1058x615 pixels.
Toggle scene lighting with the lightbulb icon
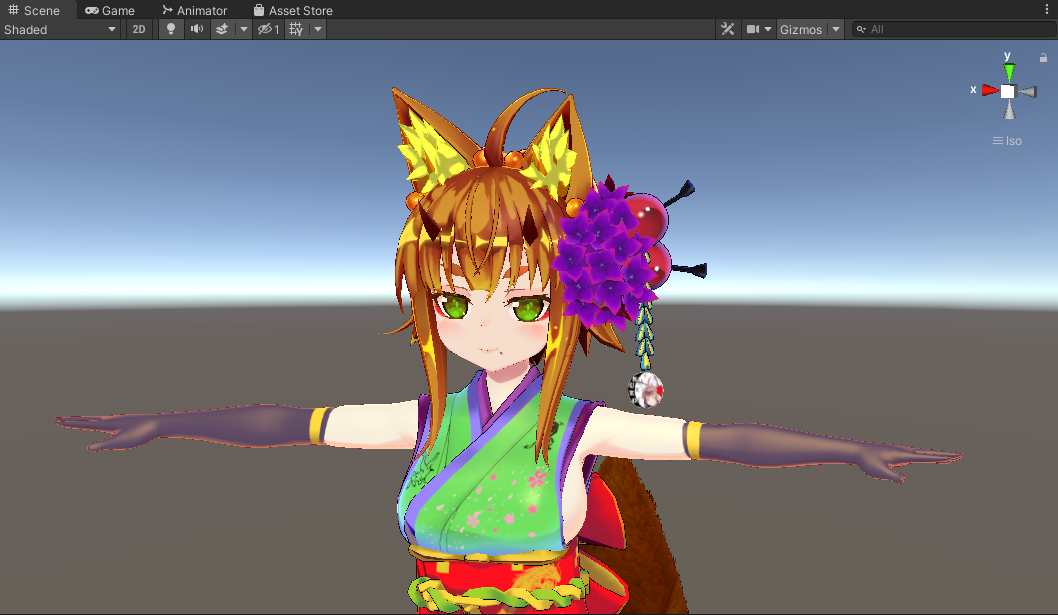(171, 29)
